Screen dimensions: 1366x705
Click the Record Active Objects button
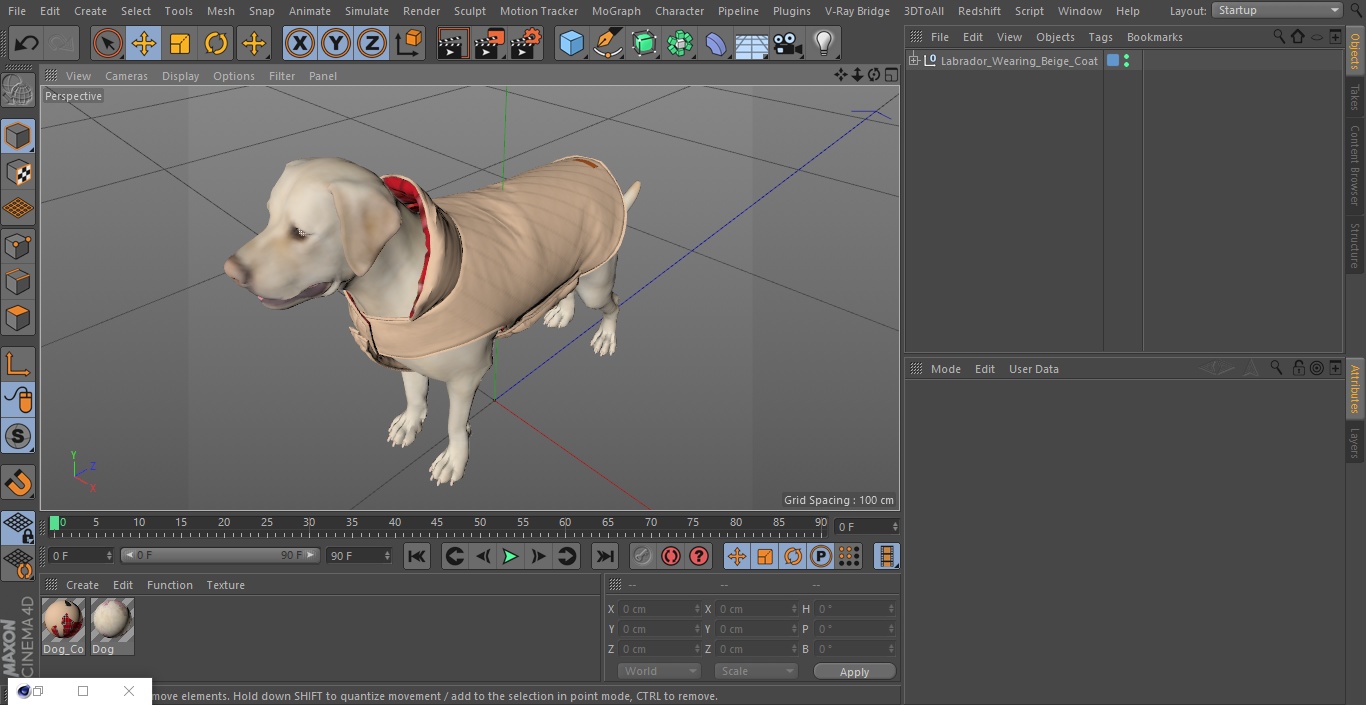(643, 556)
